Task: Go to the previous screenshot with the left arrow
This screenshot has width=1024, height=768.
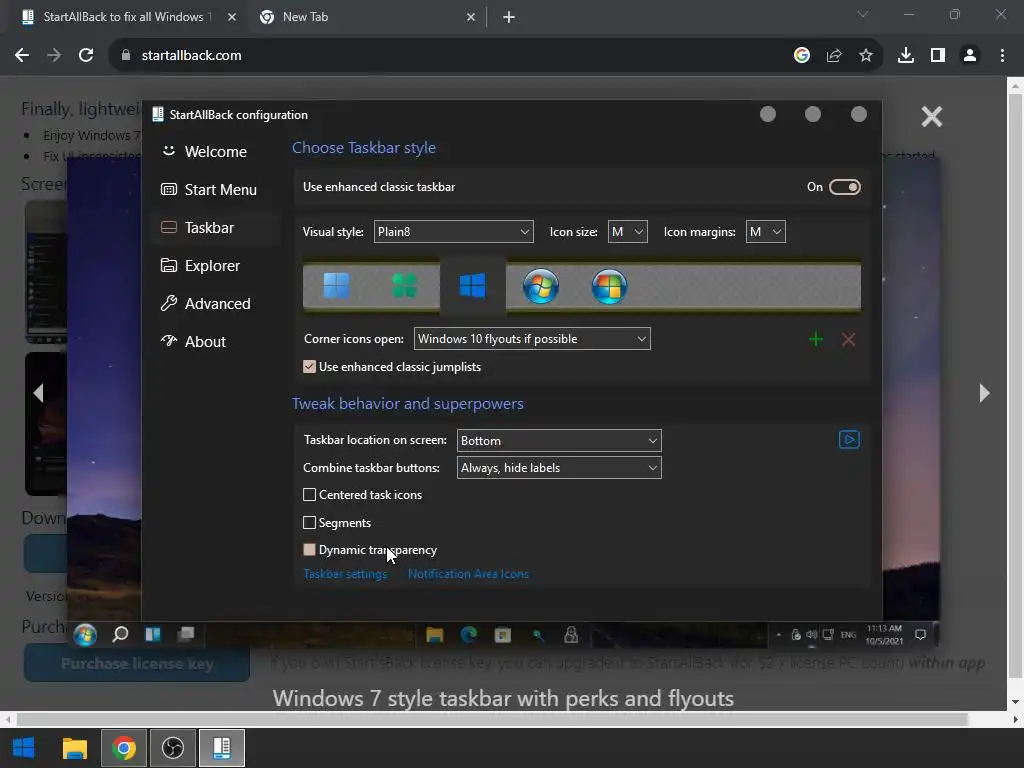Action: tap(39, 392)
